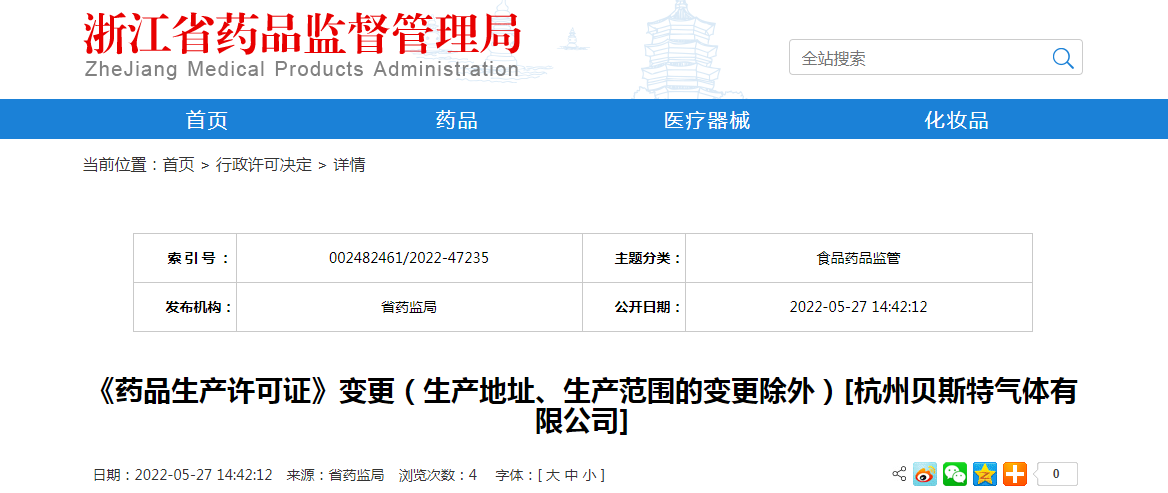Click the 发布机构 label cell

click(x=185, y=307)
